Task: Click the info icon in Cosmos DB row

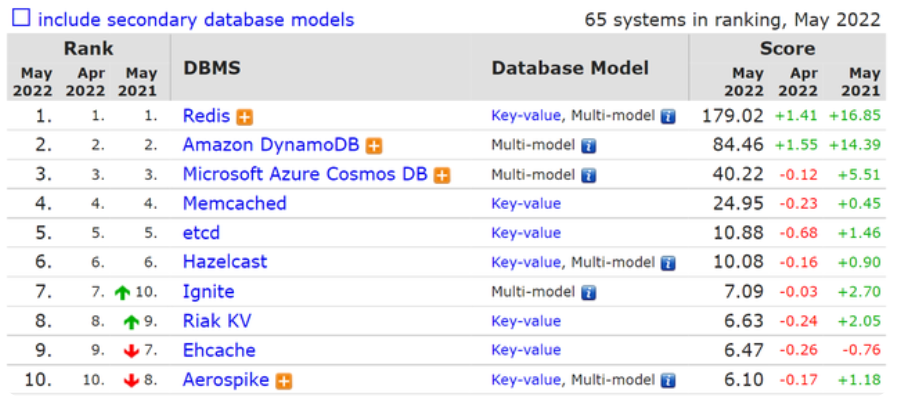Action: point(589,175)
